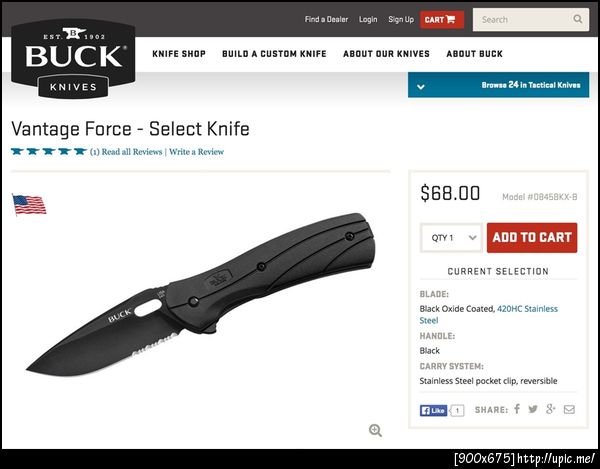Focus the Search input field

click(x=531, y=20)
